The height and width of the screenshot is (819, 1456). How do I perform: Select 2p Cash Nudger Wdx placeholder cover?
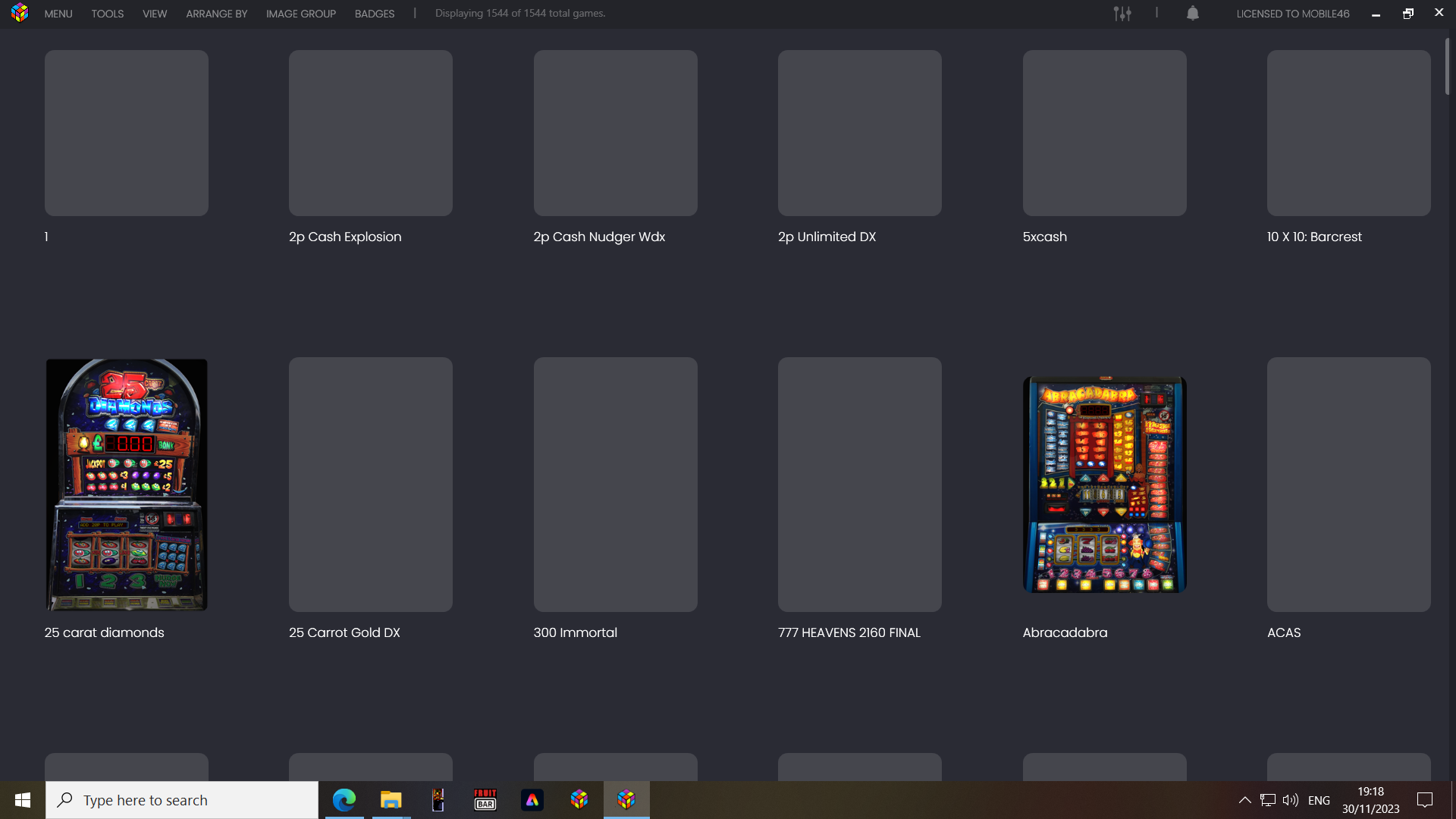click(x=616, y=133)
